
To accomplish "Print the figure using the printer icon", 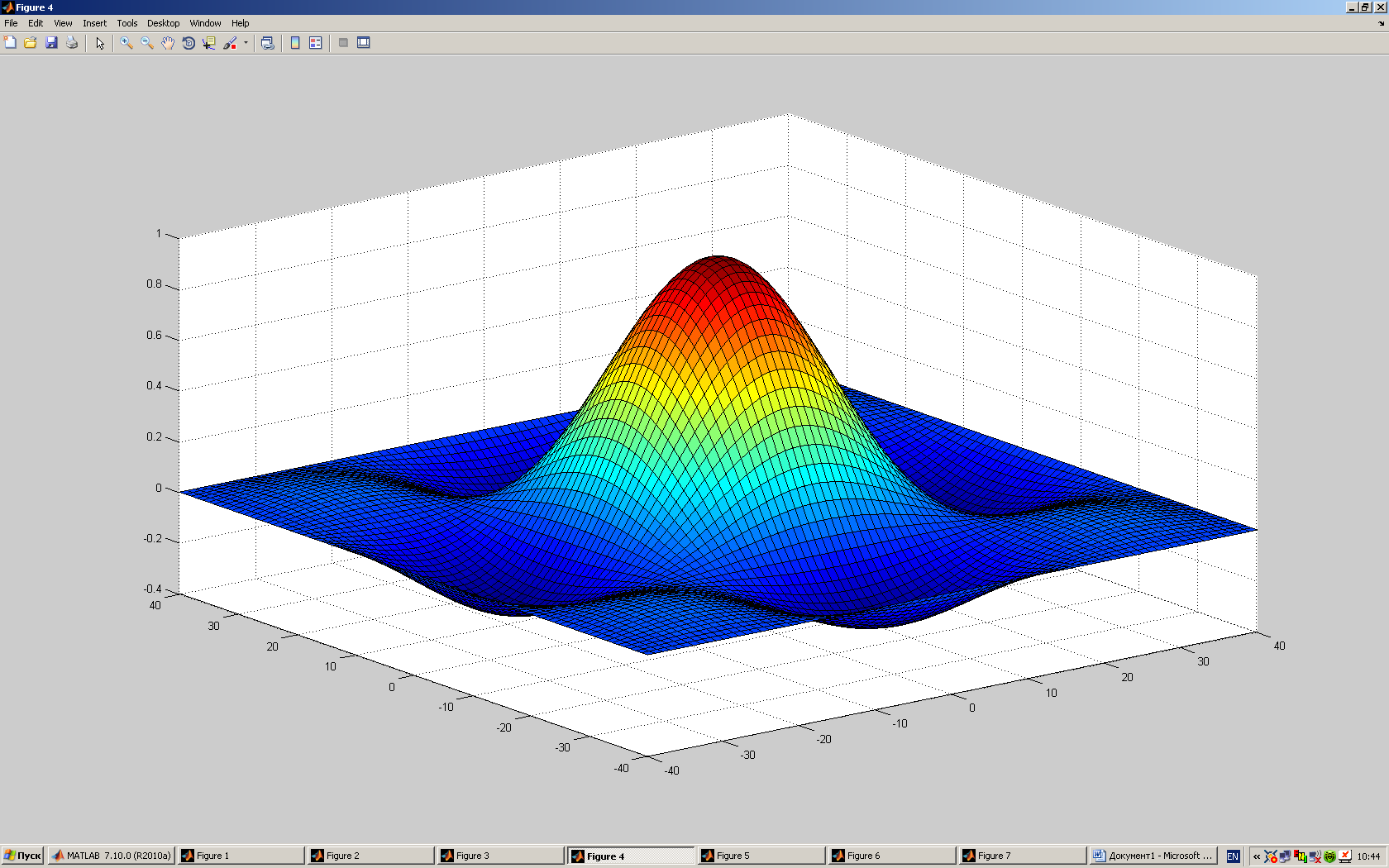I will click(x=72, y=43).
